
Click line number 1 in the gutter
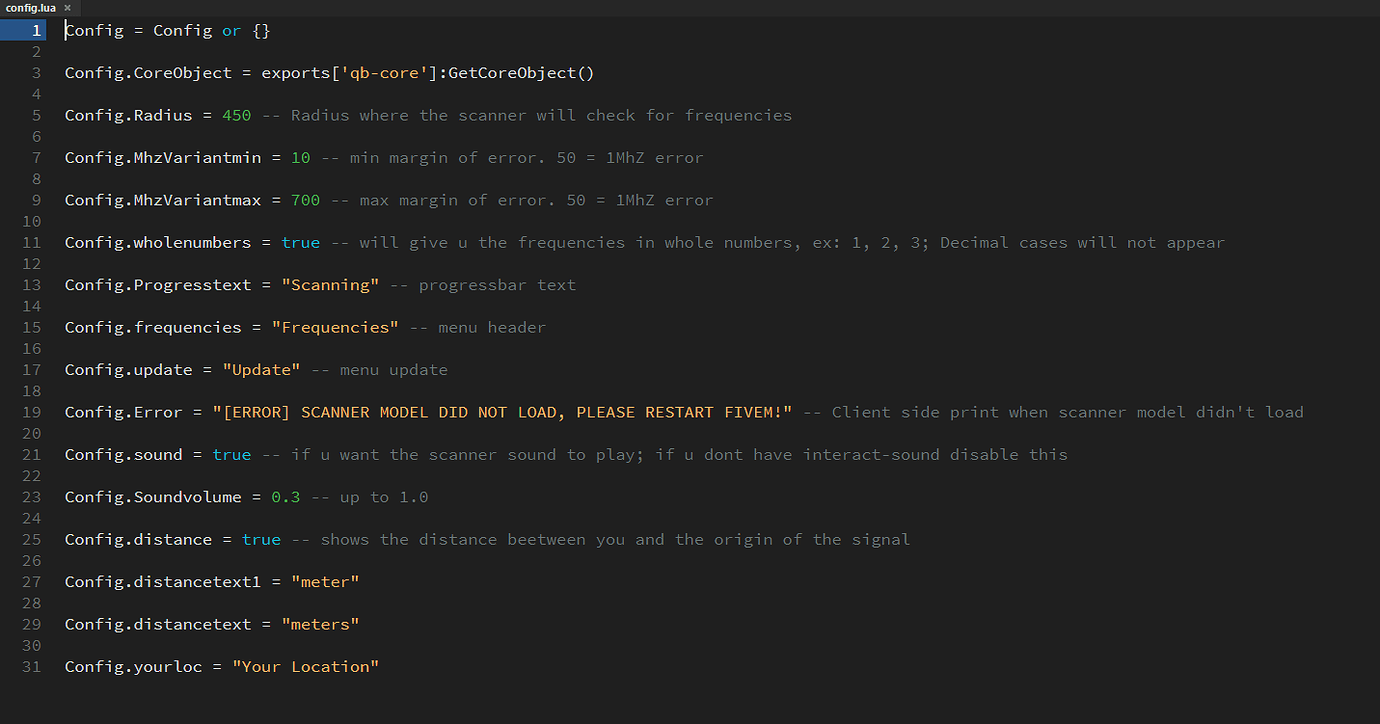37,30
